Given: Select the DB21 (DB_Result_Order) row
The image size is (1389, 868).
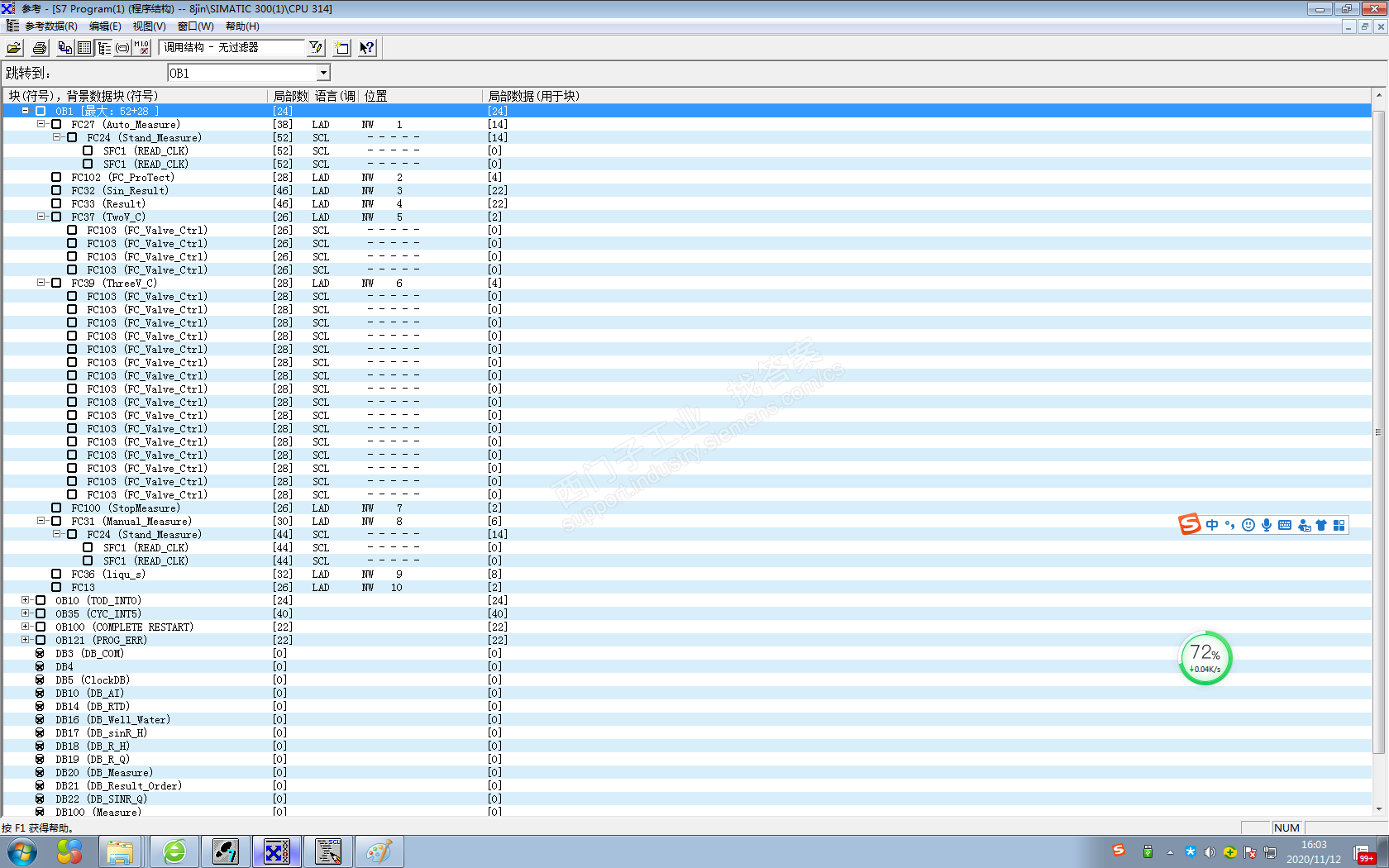Looking at the screenshot, I should click(x=688, y=785).
